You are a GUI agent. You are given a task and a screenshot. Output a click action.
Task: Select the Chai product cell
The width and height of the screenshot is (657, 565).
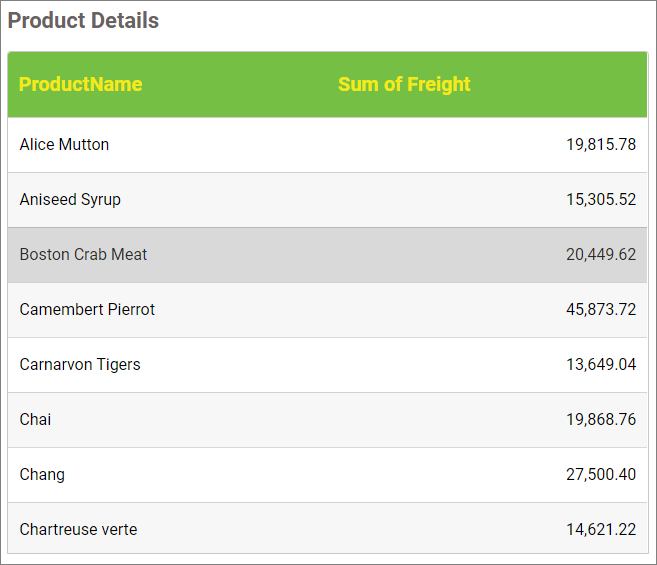click(x=36, y=420)
